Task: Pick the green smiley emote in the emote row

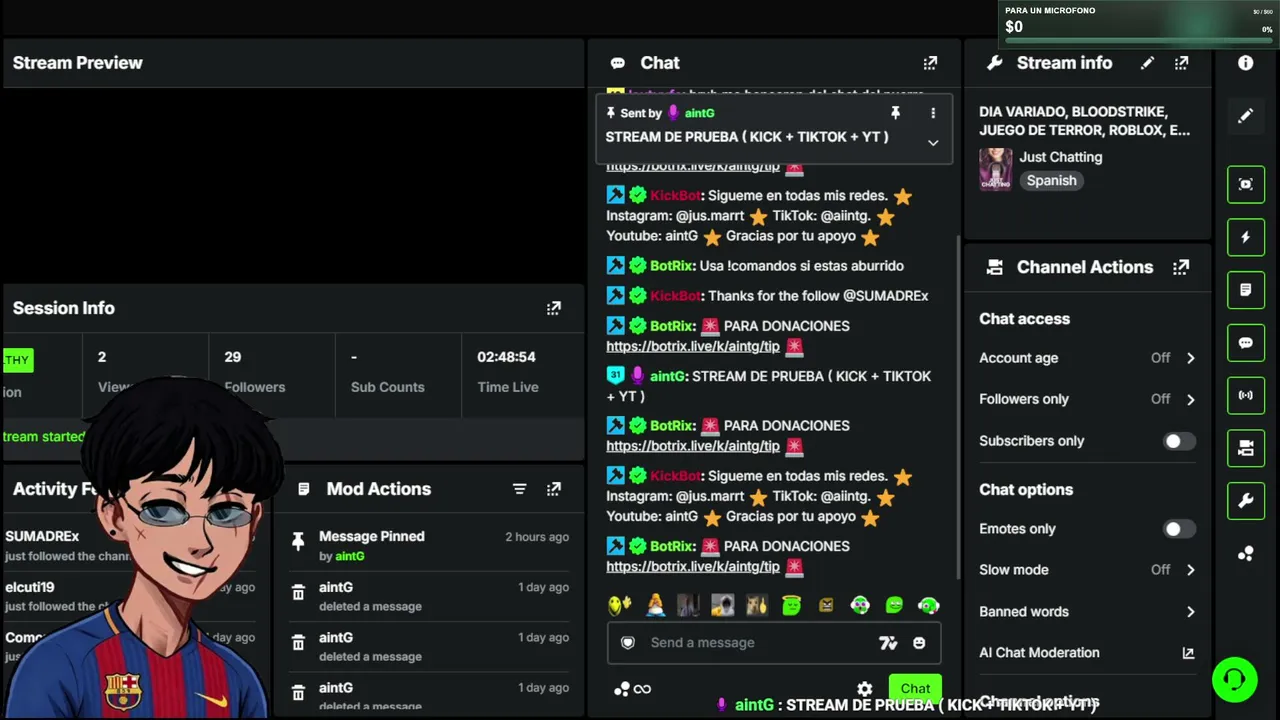Action: click(894, 605)
